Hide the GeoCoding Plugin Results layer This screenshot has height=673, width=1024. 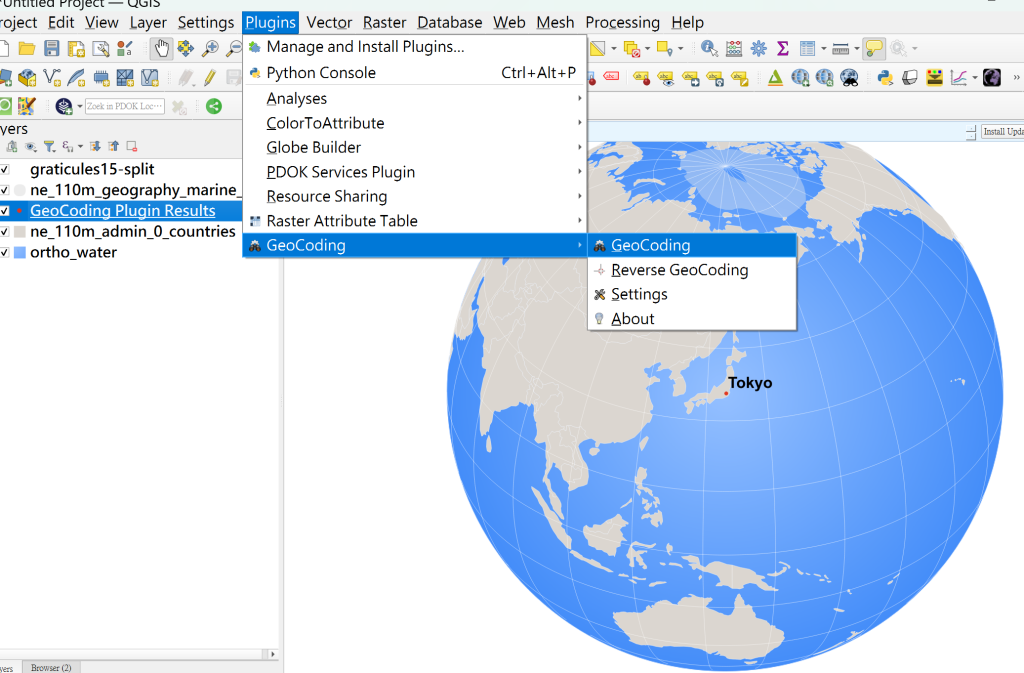pos(5,211)
